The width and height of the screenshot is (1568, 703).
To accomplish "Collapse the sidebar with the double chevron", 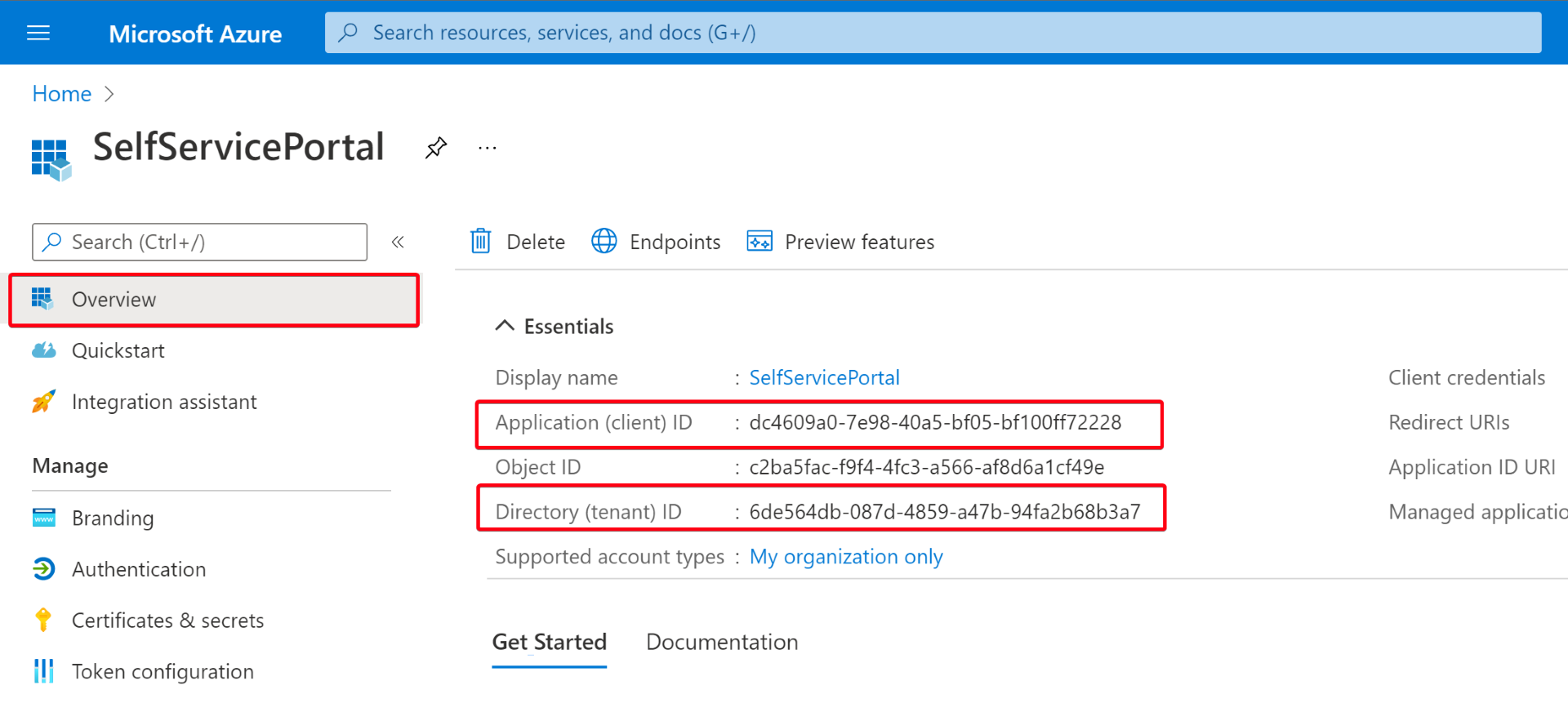I will pos(398,242).
